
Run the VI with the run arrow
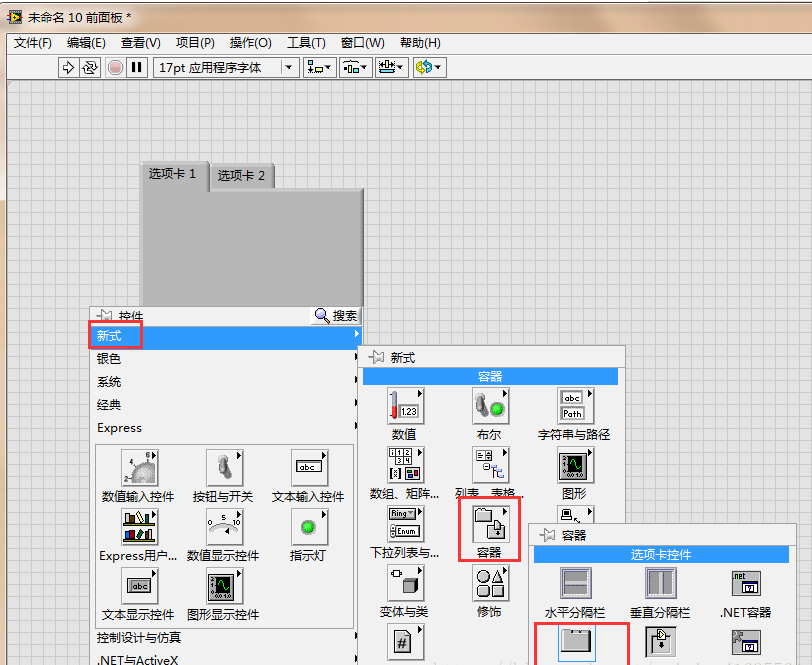[x=68, y=67]
